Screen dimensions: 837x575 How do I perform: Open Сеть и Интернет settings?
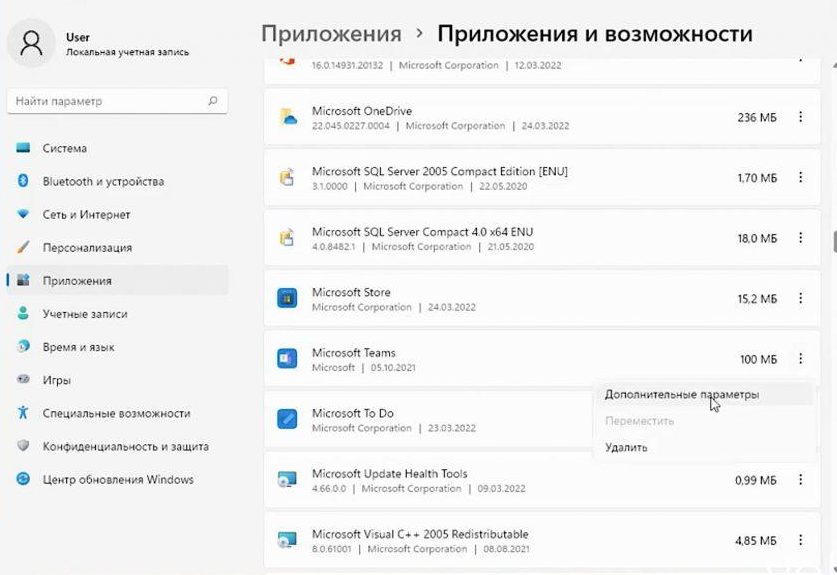86,214
